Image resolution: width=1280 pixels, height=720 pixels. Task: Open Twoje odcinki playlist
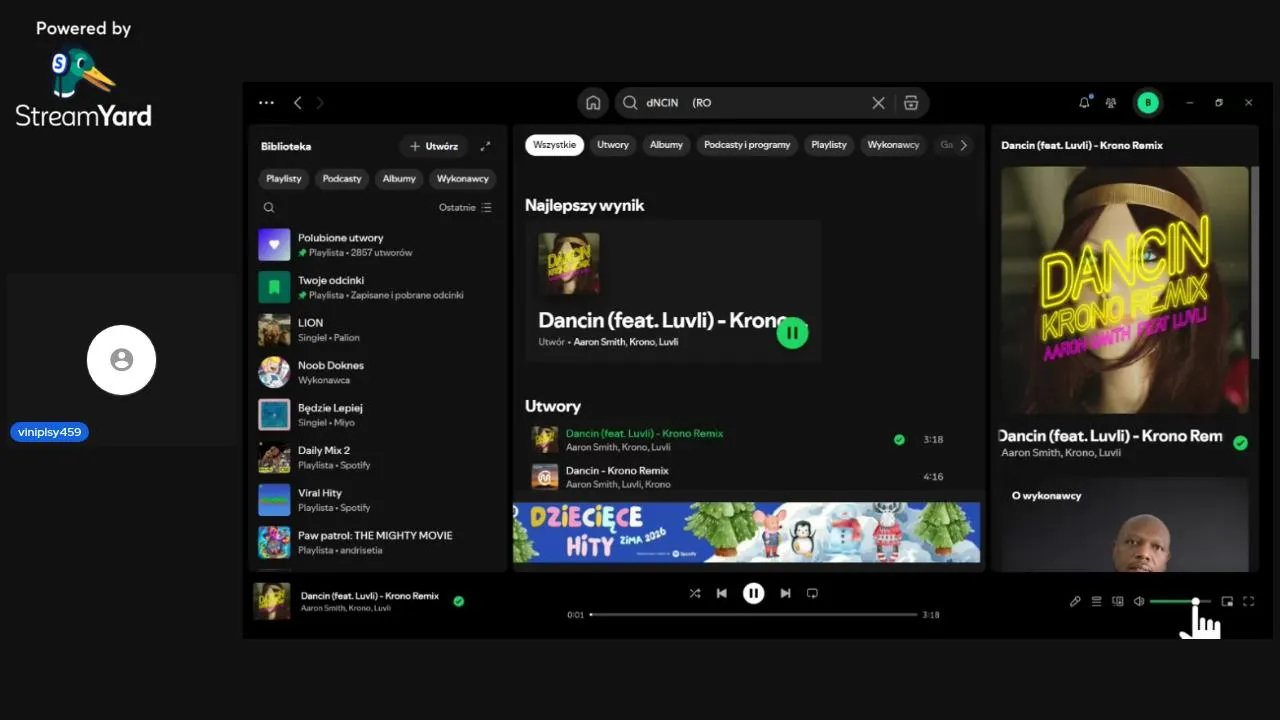pos(378,287)
